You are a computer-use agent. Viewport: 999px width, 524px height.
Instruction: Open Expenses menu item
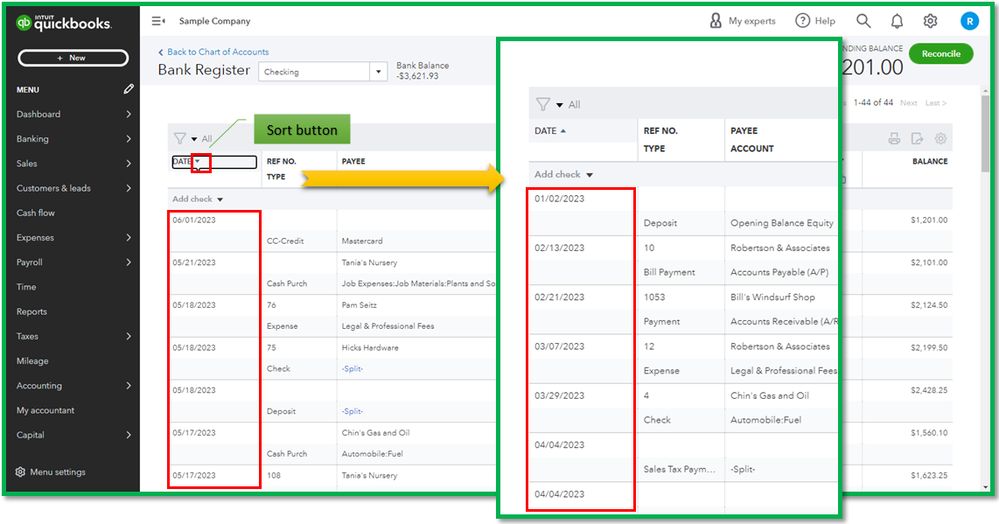35,238
